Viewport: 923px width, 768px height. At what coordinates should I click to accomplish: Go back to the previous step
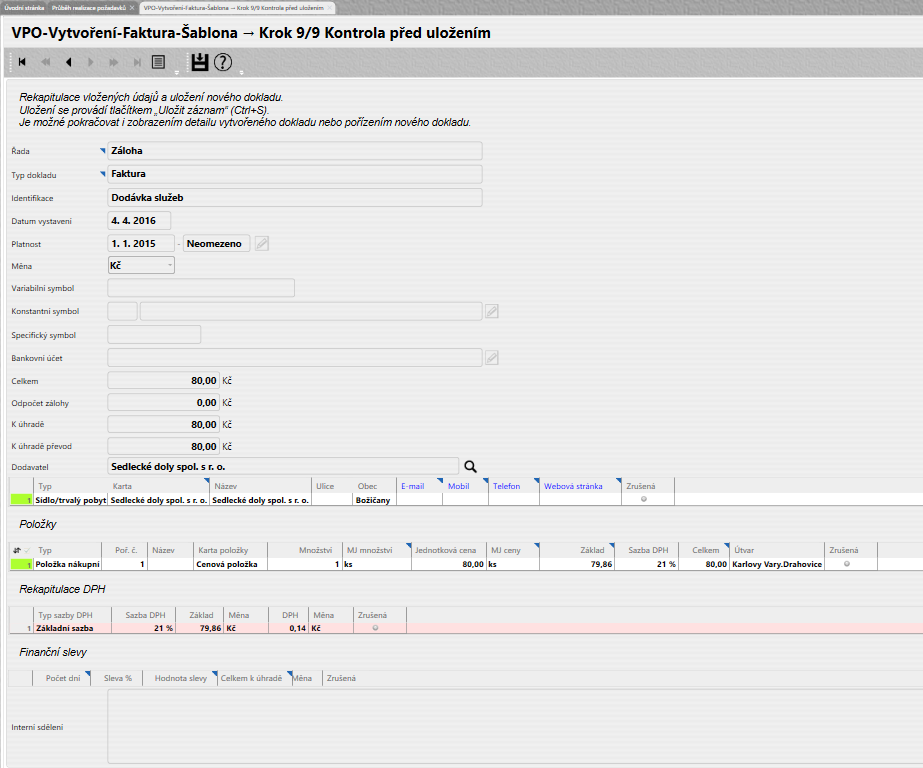pyautogui.click(x=68, y=62)
